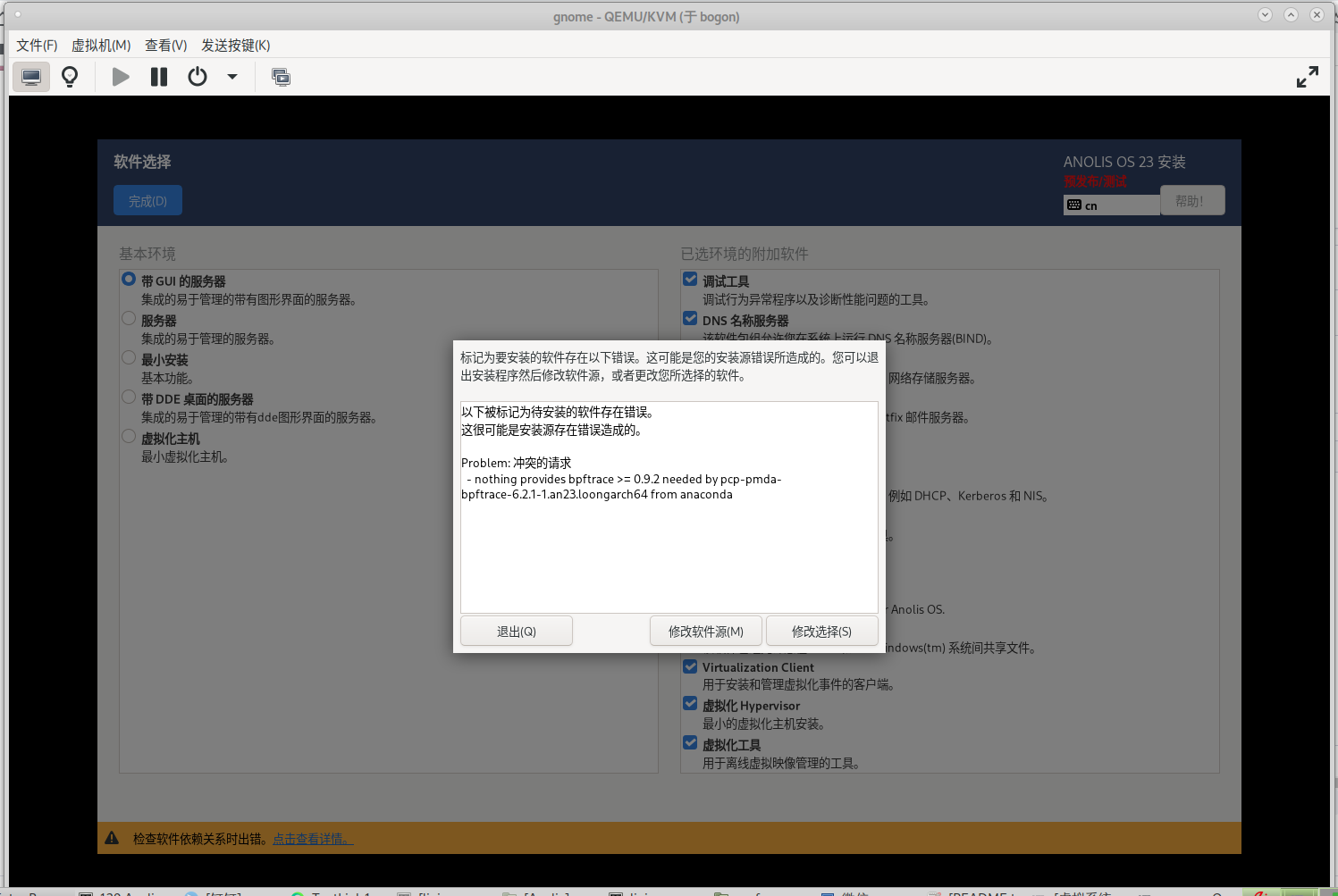Pause the virtual machine
Image resolution: width=1338 pixels, height=896 pixels.
(x=159, y=77)
